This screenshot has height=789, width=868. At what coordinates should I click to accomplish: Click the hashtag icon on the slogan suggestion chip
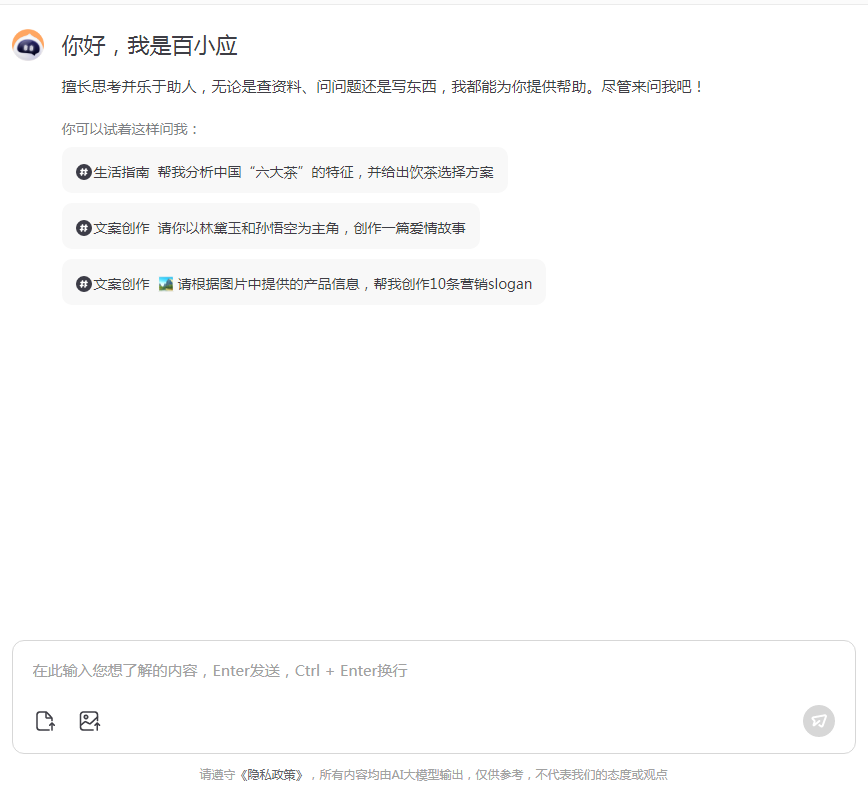point(82,283)
